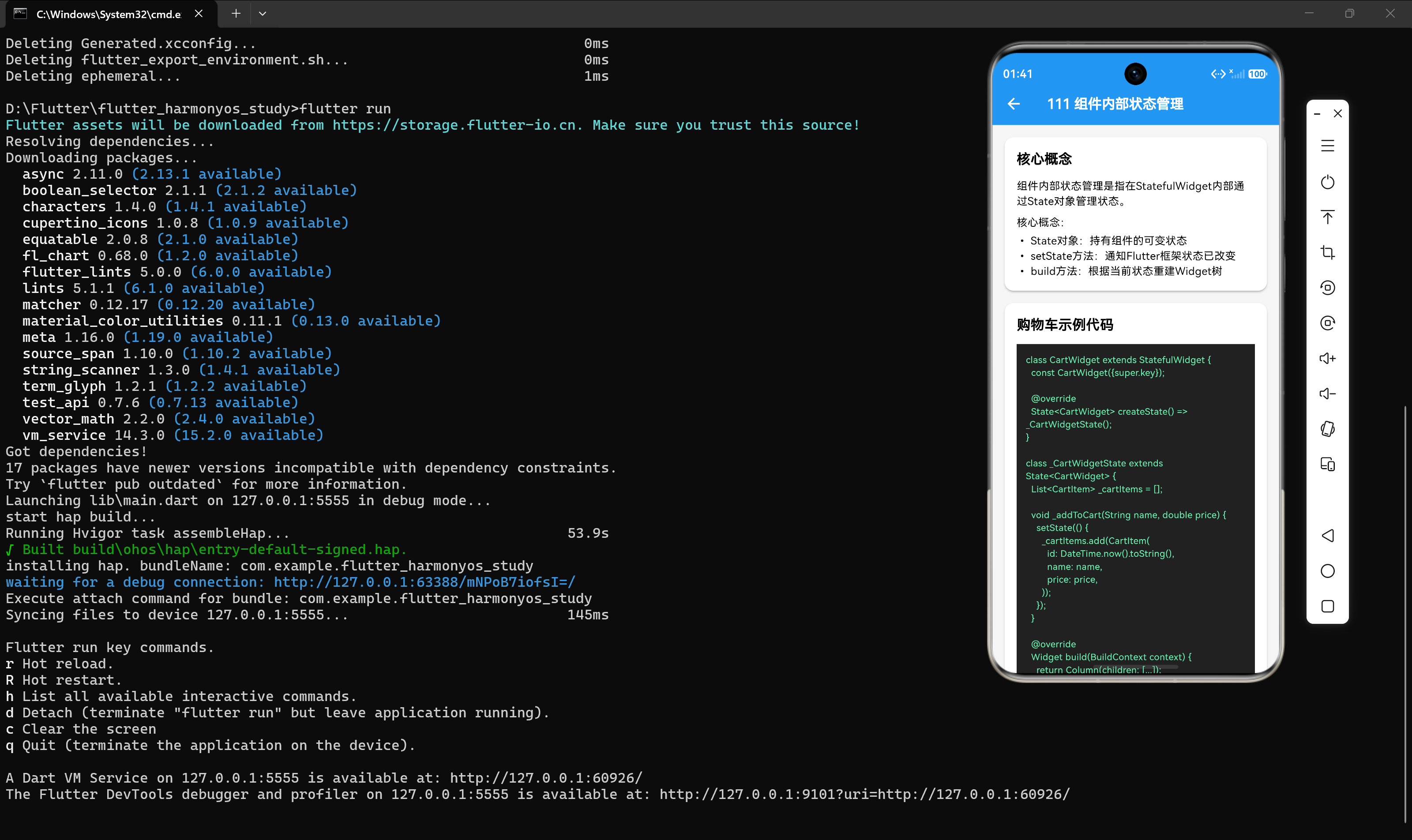Screen dimensions: 1412x840
Task: Click 'Syncing files to device' line
Action: tap(307, 615)
